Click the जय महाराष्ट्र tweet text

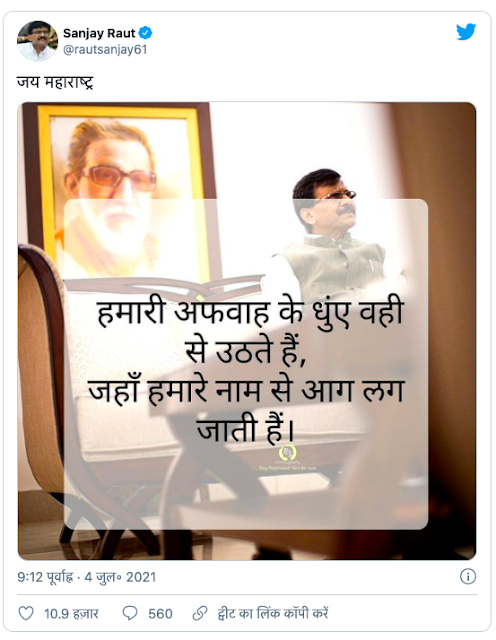pyautogui.click(x=55, y=82)
